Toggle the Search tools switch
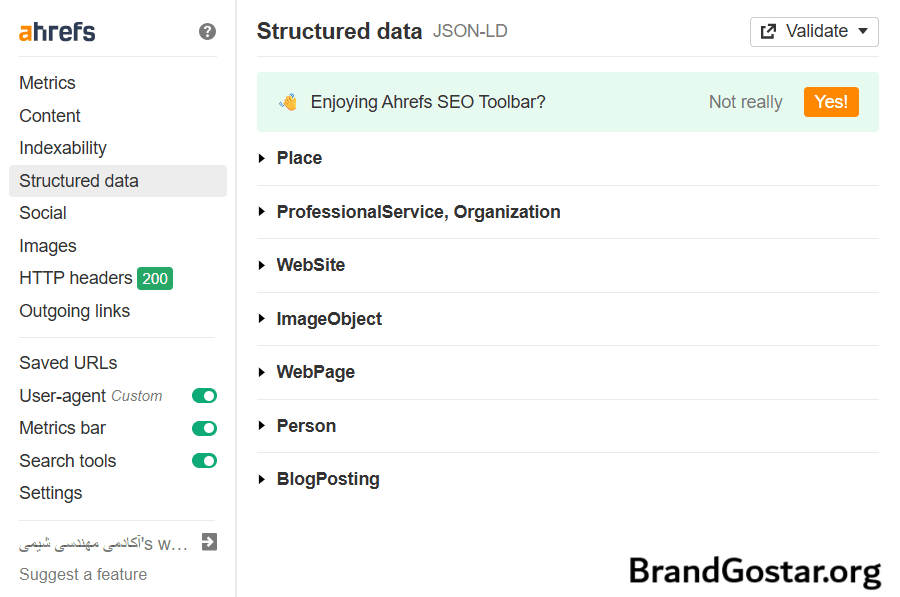This screenshot has width=900, height=597. coord(204,460)
